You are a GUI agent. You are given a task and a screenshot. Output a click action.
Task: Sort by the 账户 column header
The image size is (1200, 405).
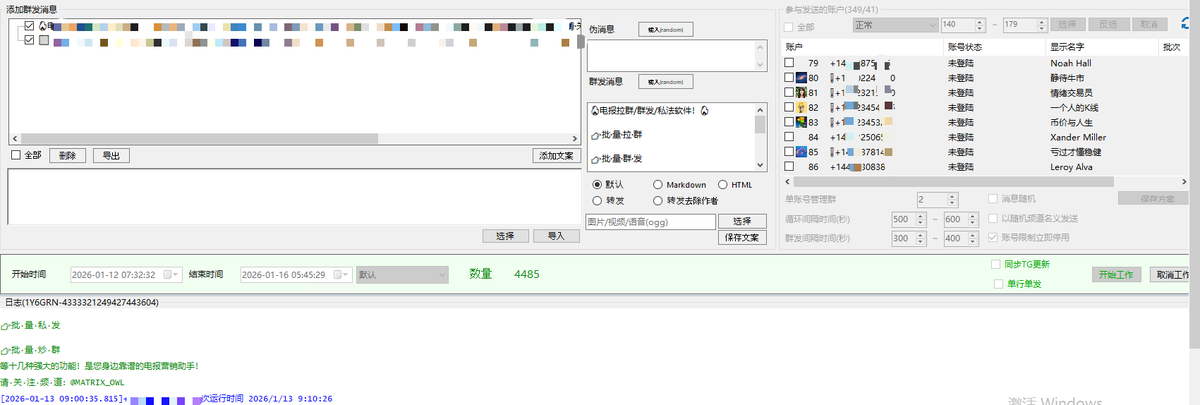tap(862, 47)
